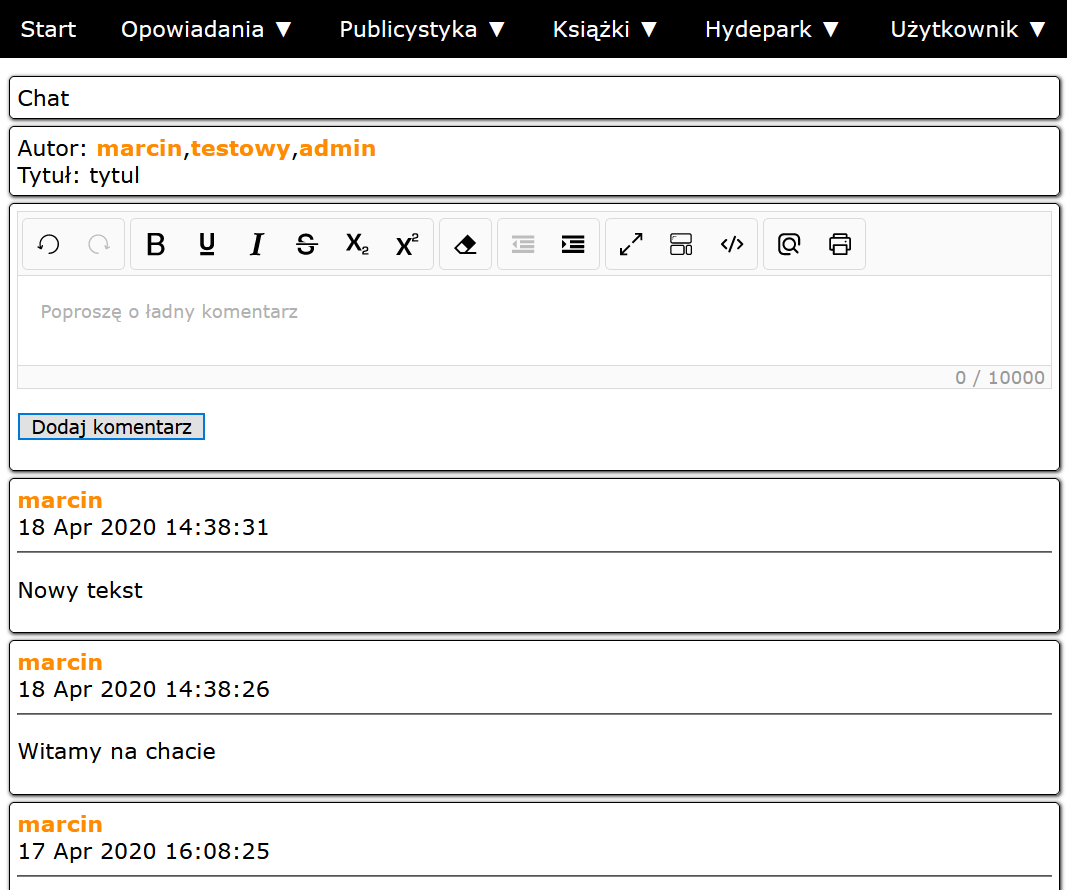This screenshot has width=1067, height=890.
Task: Toggle italic text style
Action: (x=257, y=245)
